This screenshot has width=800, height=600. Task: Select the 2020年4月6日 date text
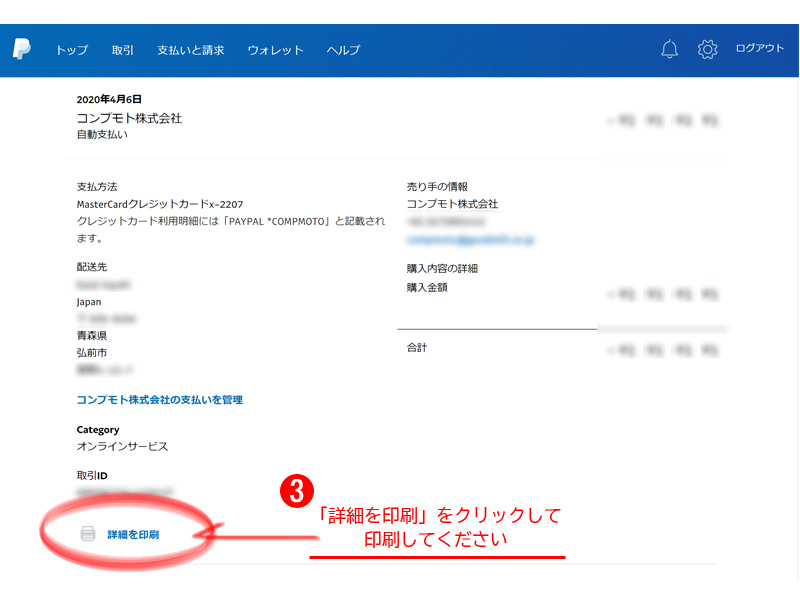(109, 99)
